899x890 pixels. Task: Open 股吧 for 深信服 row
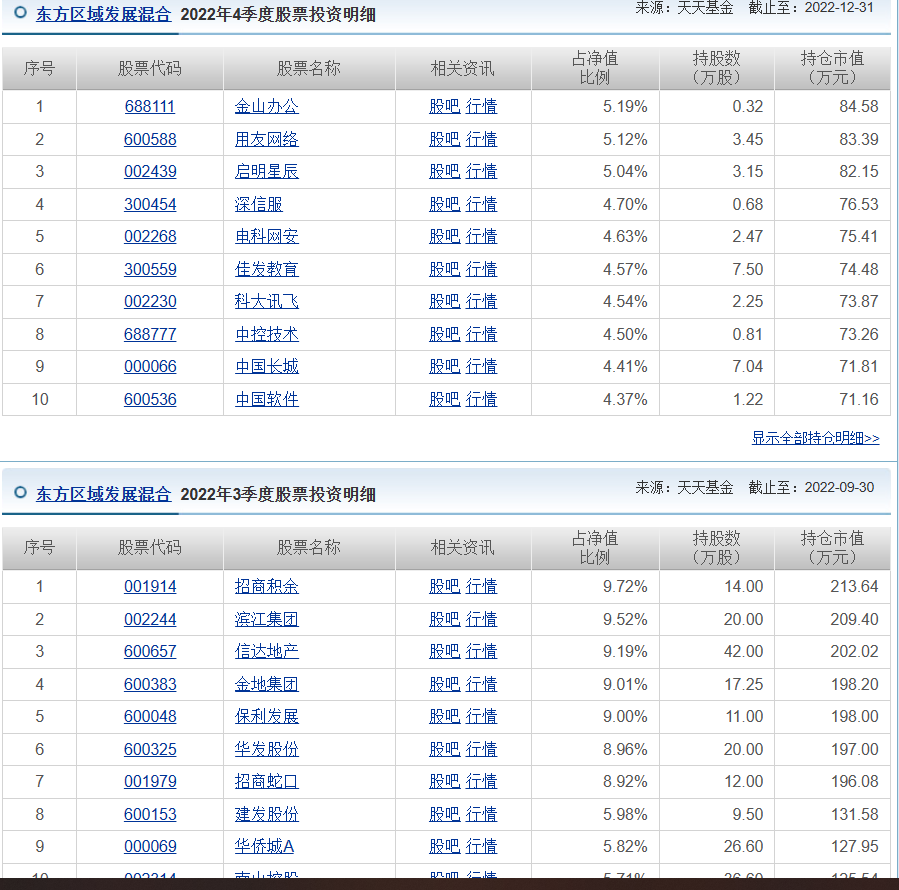tap(444, 204)
